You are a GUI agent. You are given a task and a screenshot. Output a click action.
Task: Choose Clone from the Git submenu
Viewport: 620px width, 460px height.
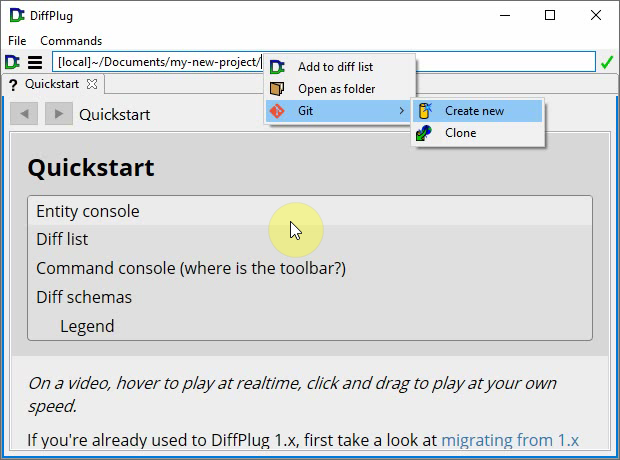coord(460,133)
